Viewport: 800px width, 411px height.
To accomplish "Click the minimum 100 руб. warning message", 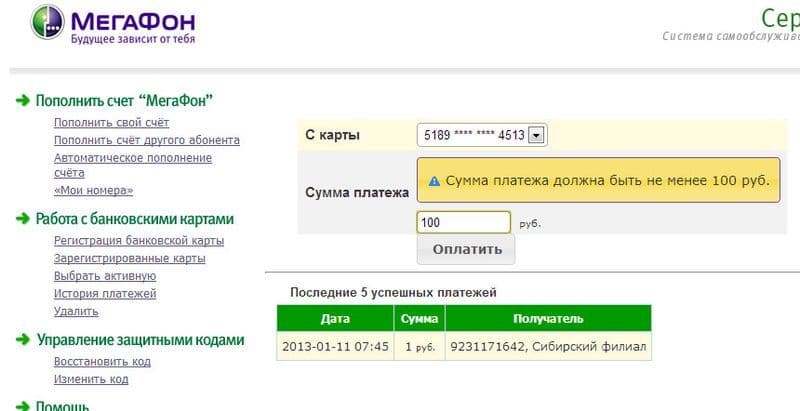I will [598, 181].
